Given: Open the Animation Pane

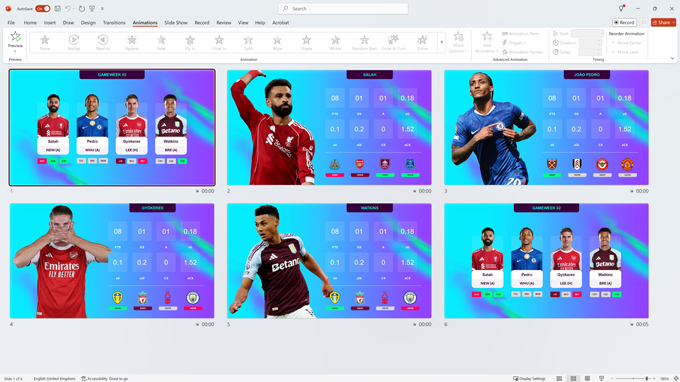Looking at the screenshot, I should point(520,34).
